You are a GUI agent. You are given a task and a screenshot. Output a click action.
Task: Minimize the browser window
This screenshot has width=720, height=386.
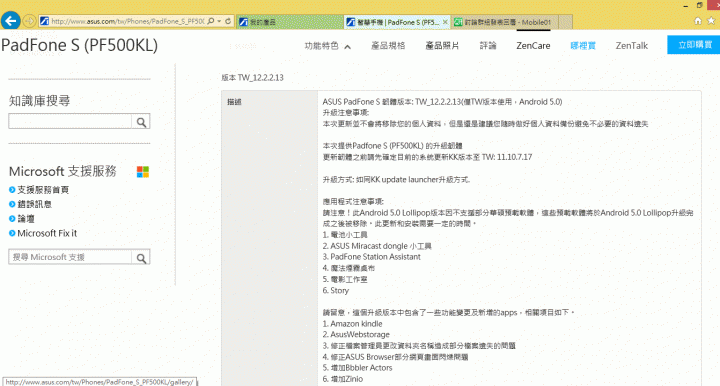point(686,6)
